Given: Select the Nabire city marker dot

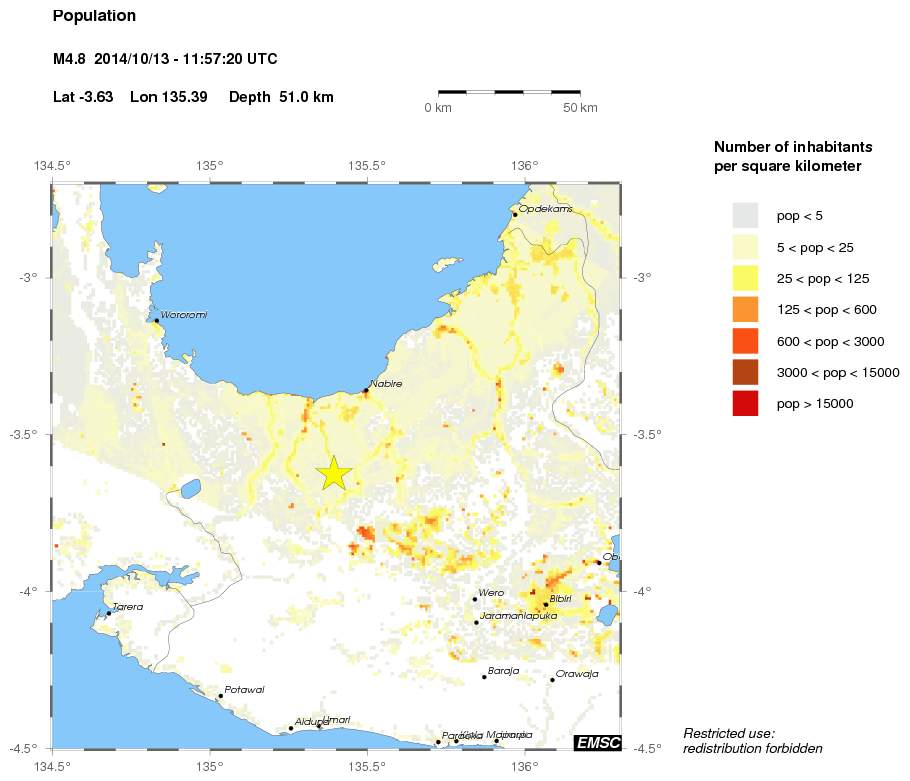Looking at the screenshot, I should click(366, 391).
